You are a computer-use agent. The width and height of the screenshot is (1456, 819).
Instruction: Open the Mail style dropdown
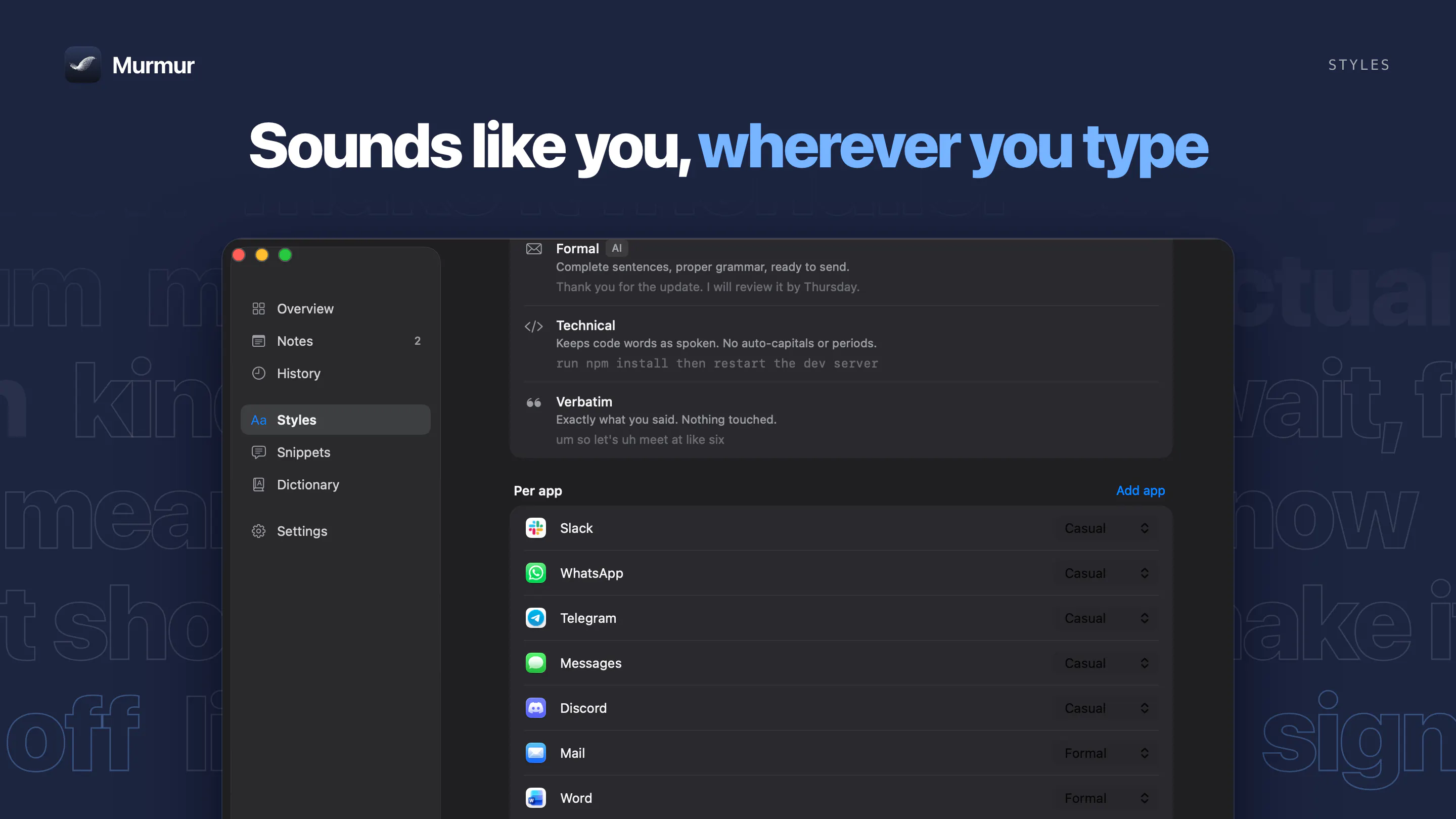1106,753
